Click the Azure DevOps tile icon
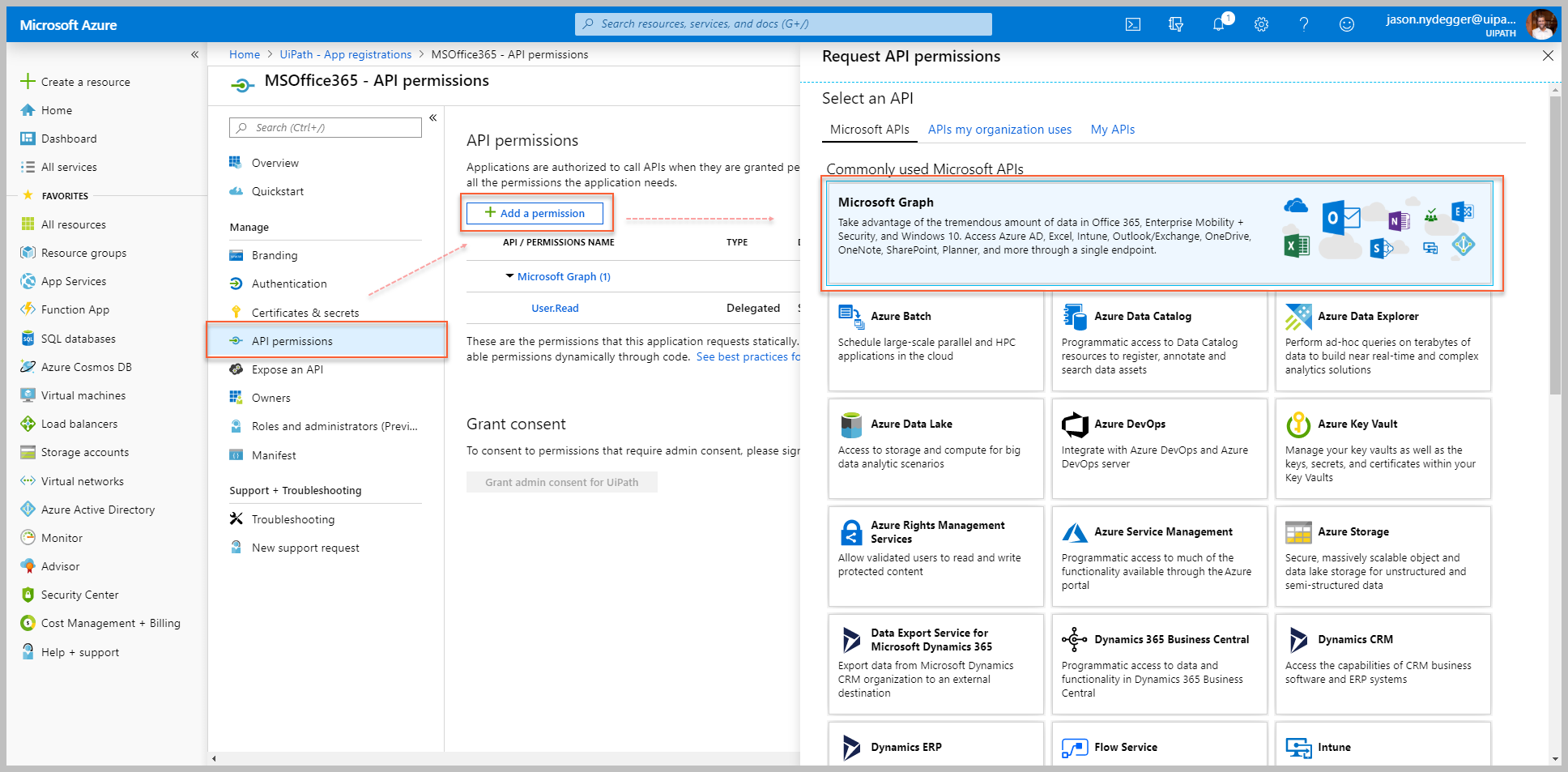This screenshot has width=1568, height=772. click(x=1075, y=424)
